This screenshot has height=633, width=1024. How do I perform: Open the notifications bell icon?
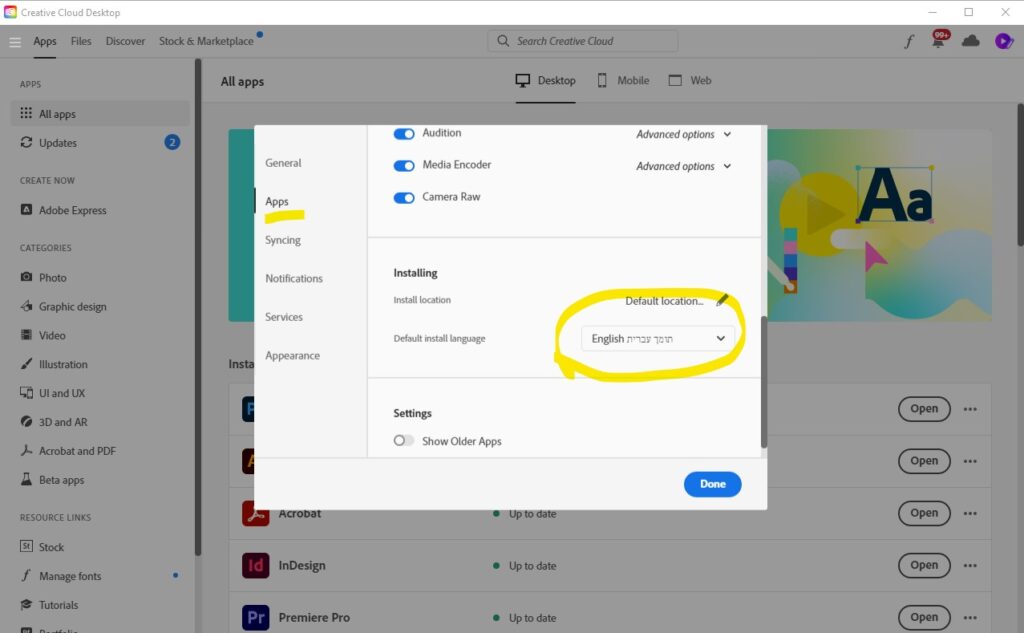(x=939, y=41)
